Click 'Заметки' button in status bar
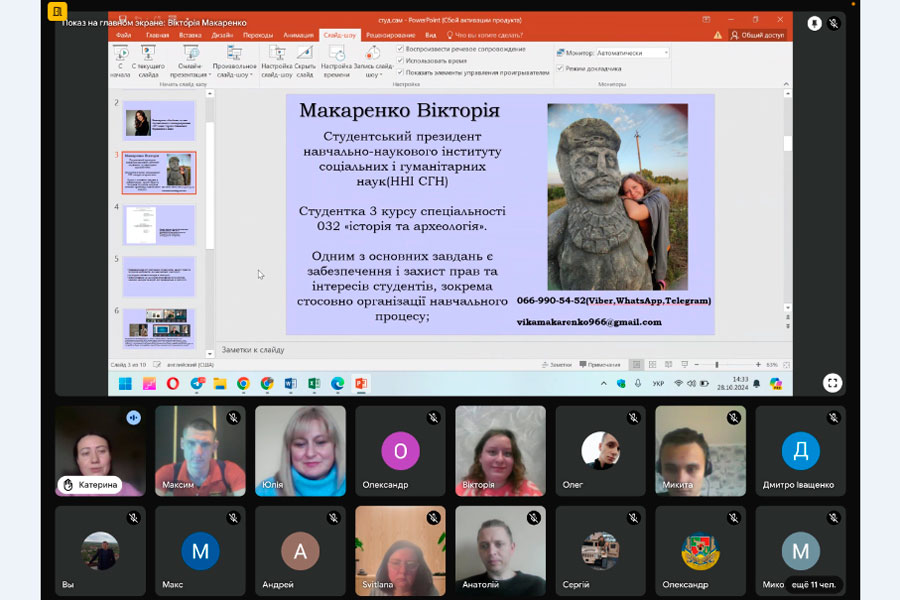Screen dimensions: 900x600 pos(560,365)
